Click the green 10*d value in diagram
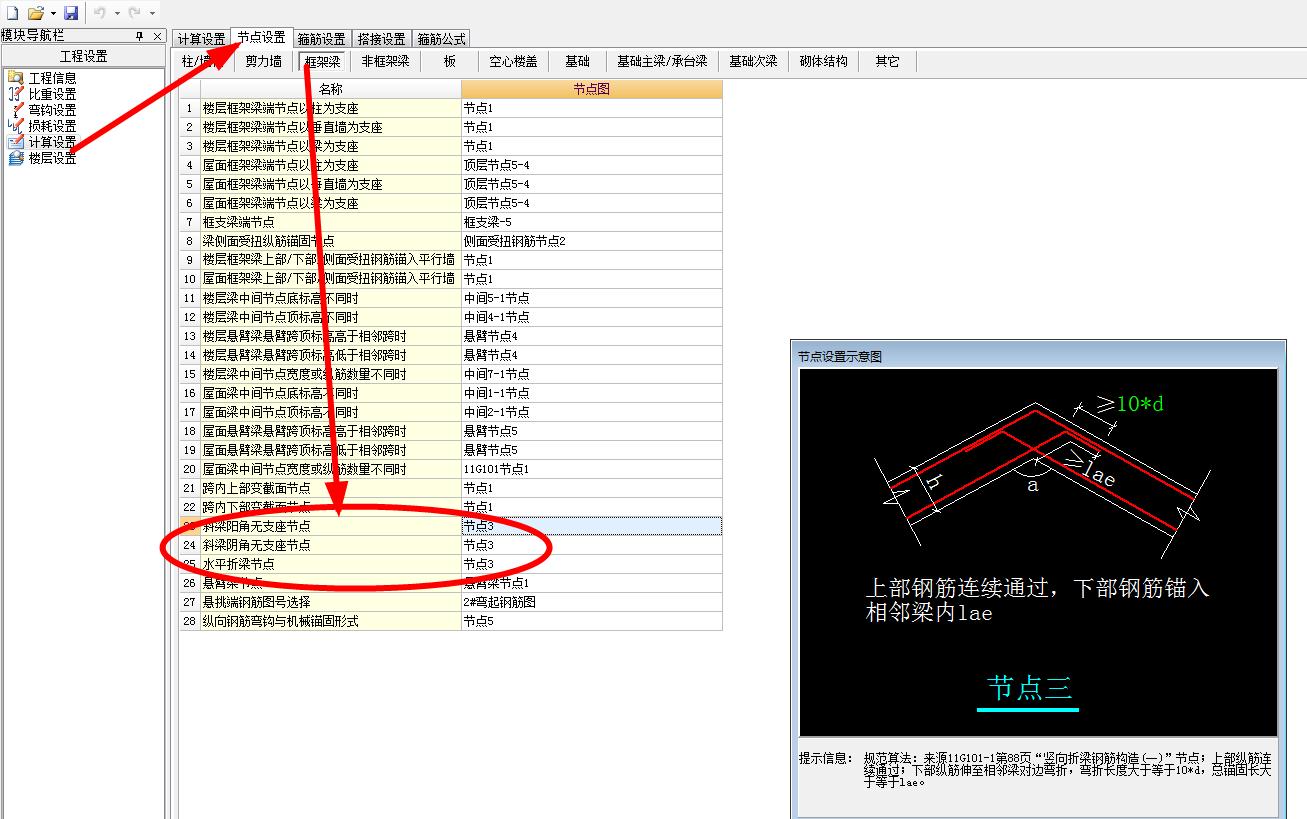 (1140, 404)
